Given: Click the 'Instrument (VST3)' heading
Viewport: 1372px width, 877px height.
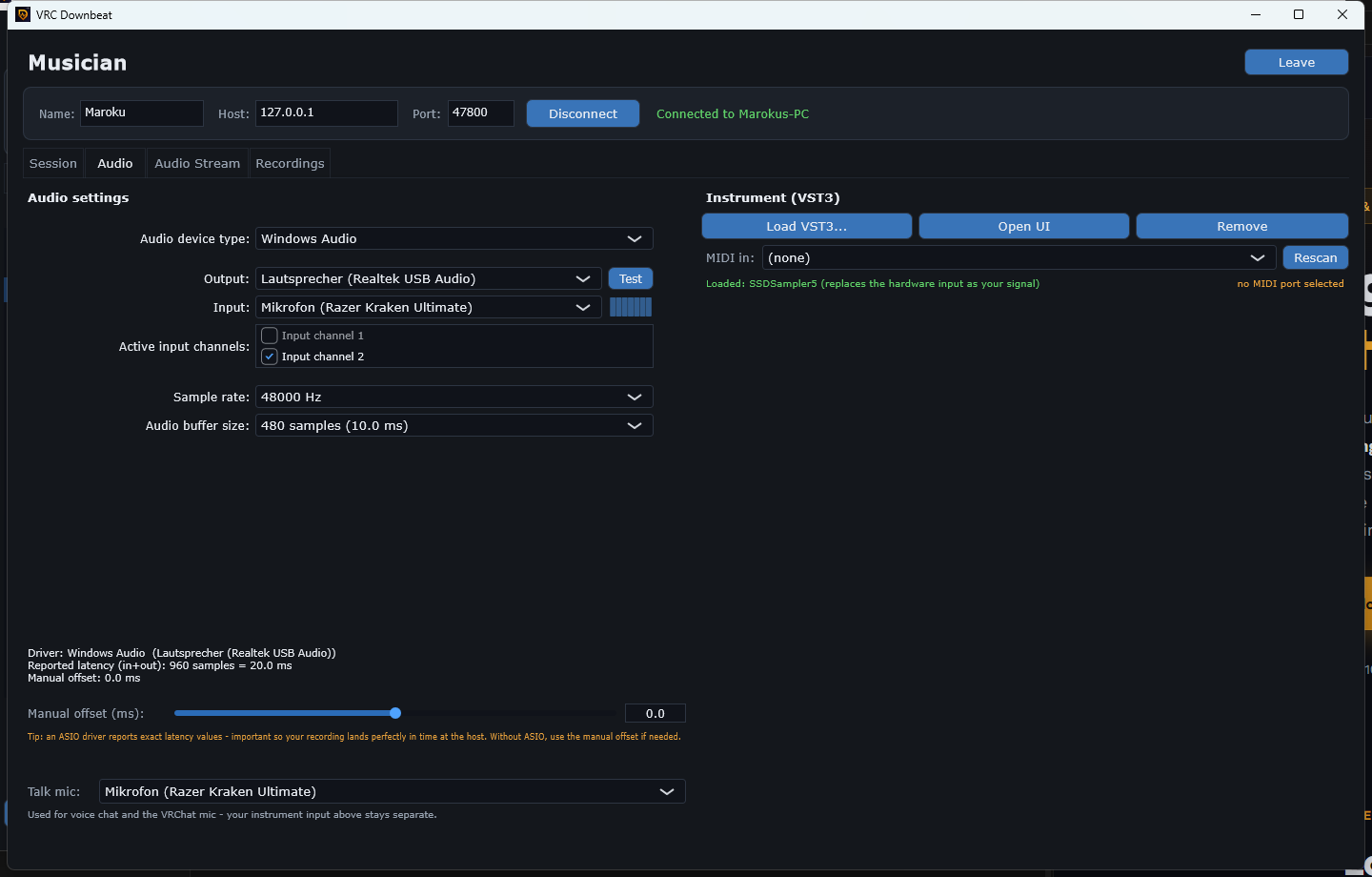Looking at the screenshot, I should (773, 197).
